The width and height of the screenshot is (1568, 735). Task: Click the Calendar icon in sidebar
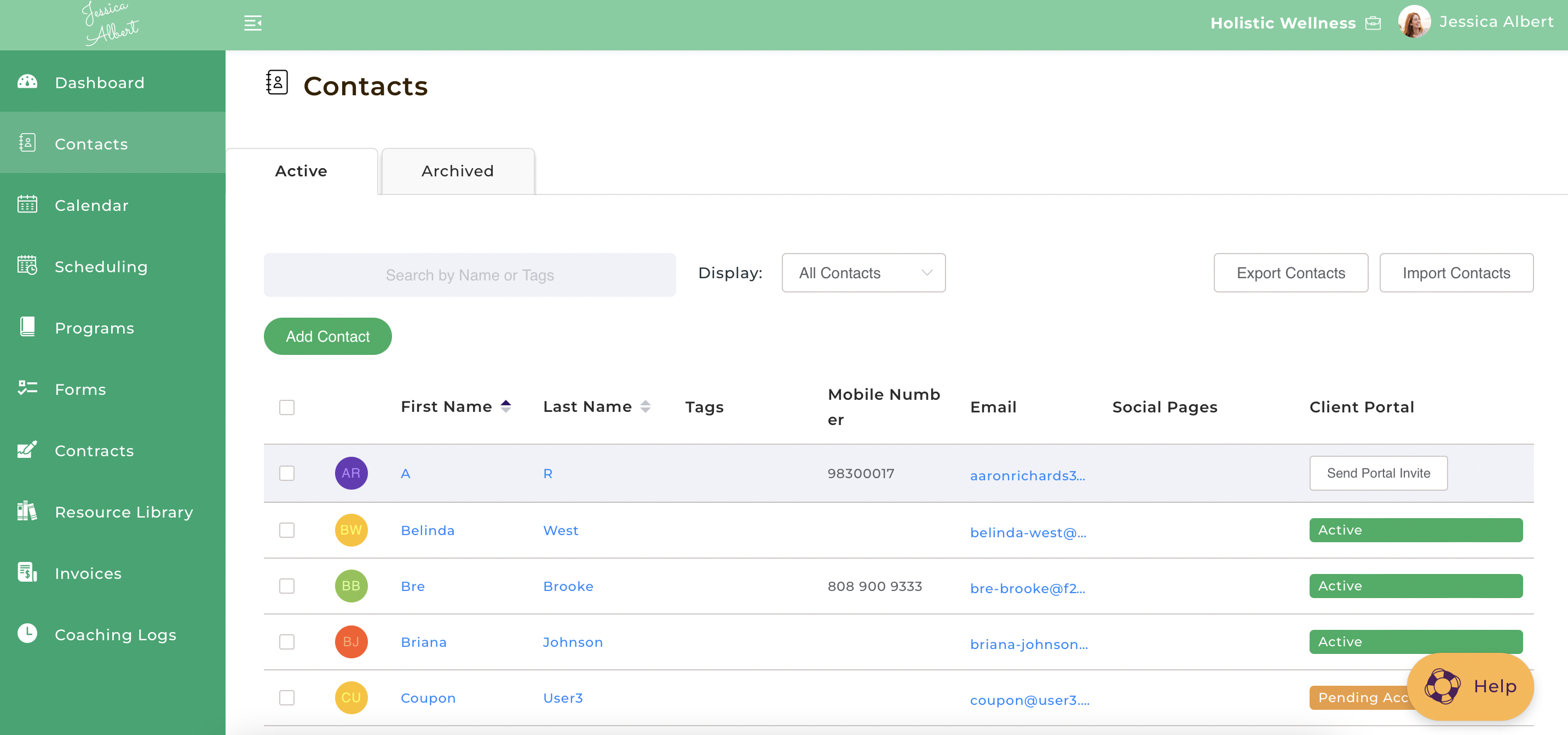(27, 205)
